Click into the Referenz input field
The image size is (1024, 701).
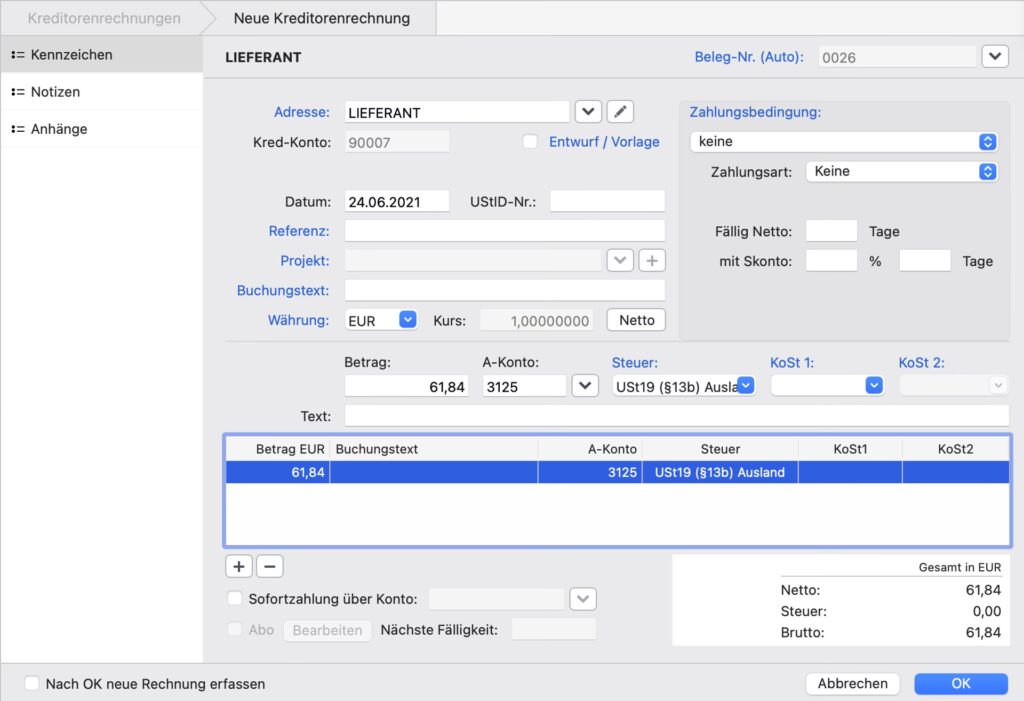point(504,231)
